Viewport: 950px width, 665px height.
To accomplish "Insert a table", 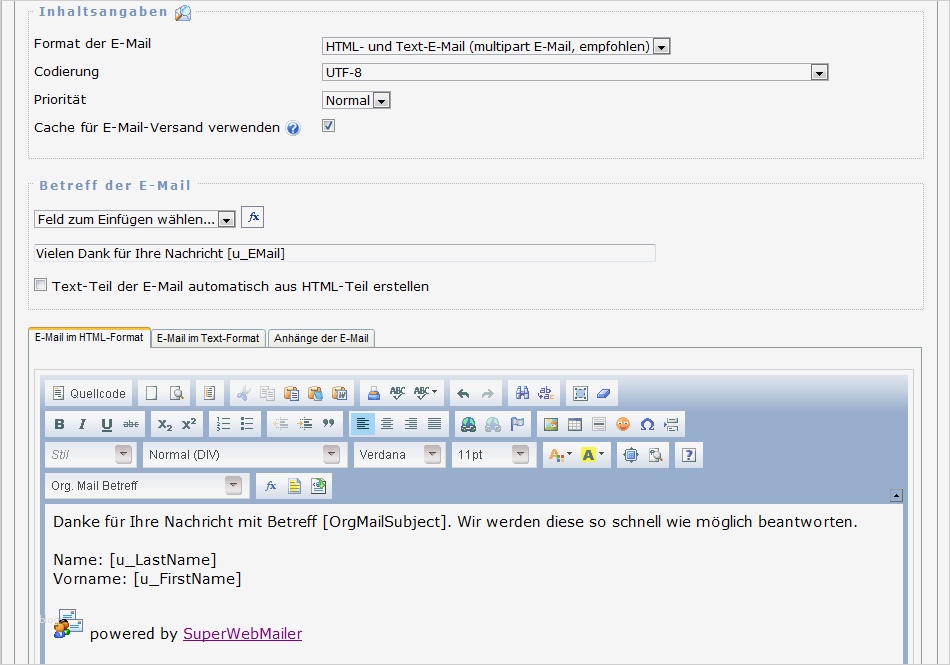I will tap(575, 424).
